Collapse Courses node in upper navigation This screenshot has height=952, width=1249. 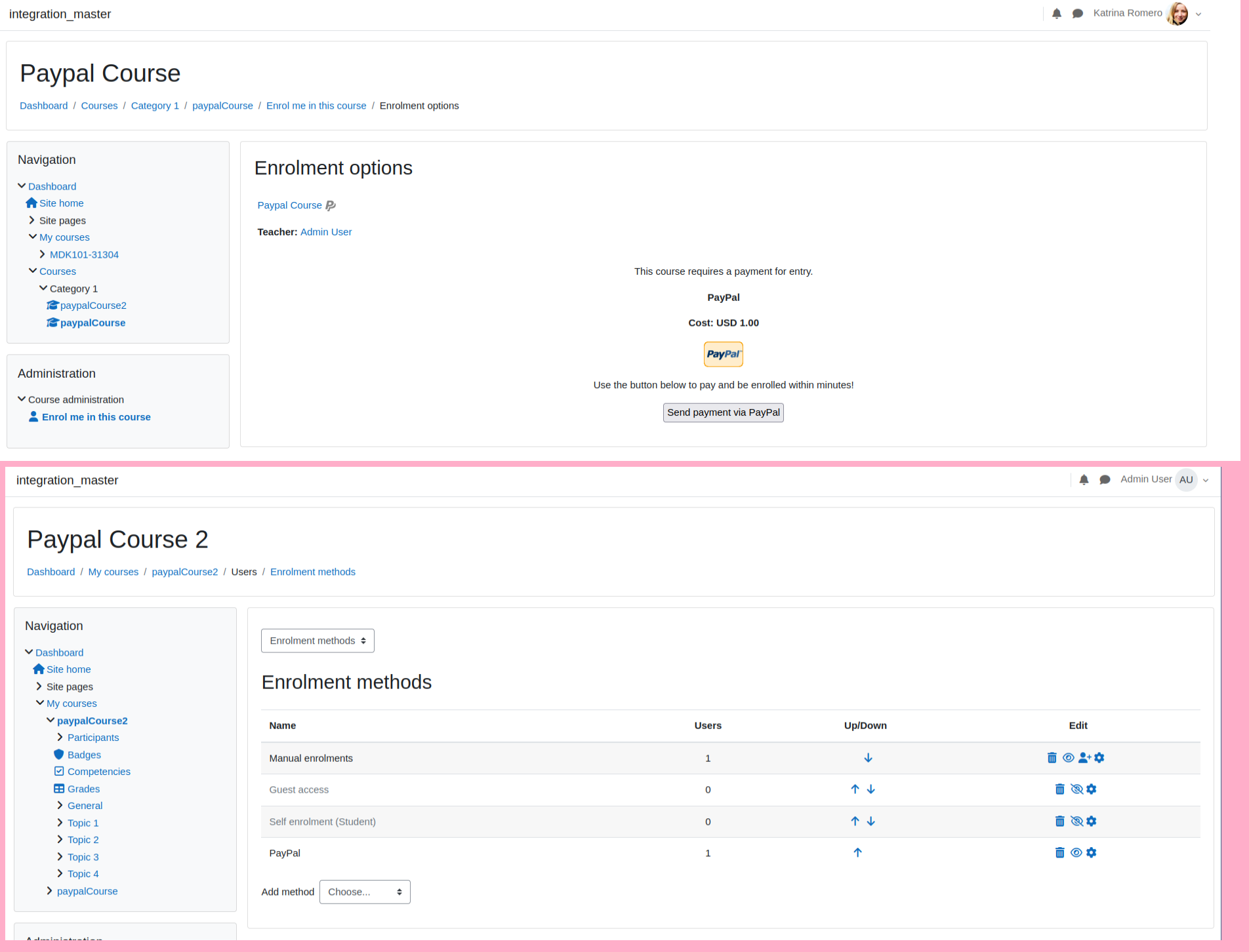click(x=32, y=271)
